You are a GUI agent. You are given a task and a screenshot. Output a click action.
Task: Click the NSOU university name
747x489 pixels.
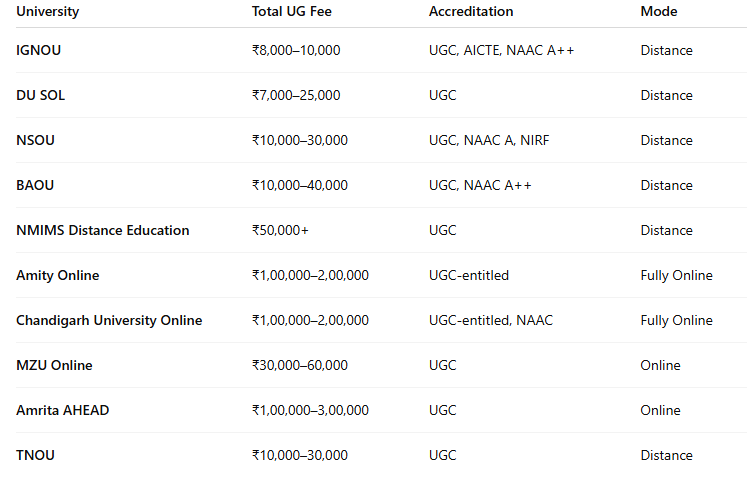tap(35, 140)
